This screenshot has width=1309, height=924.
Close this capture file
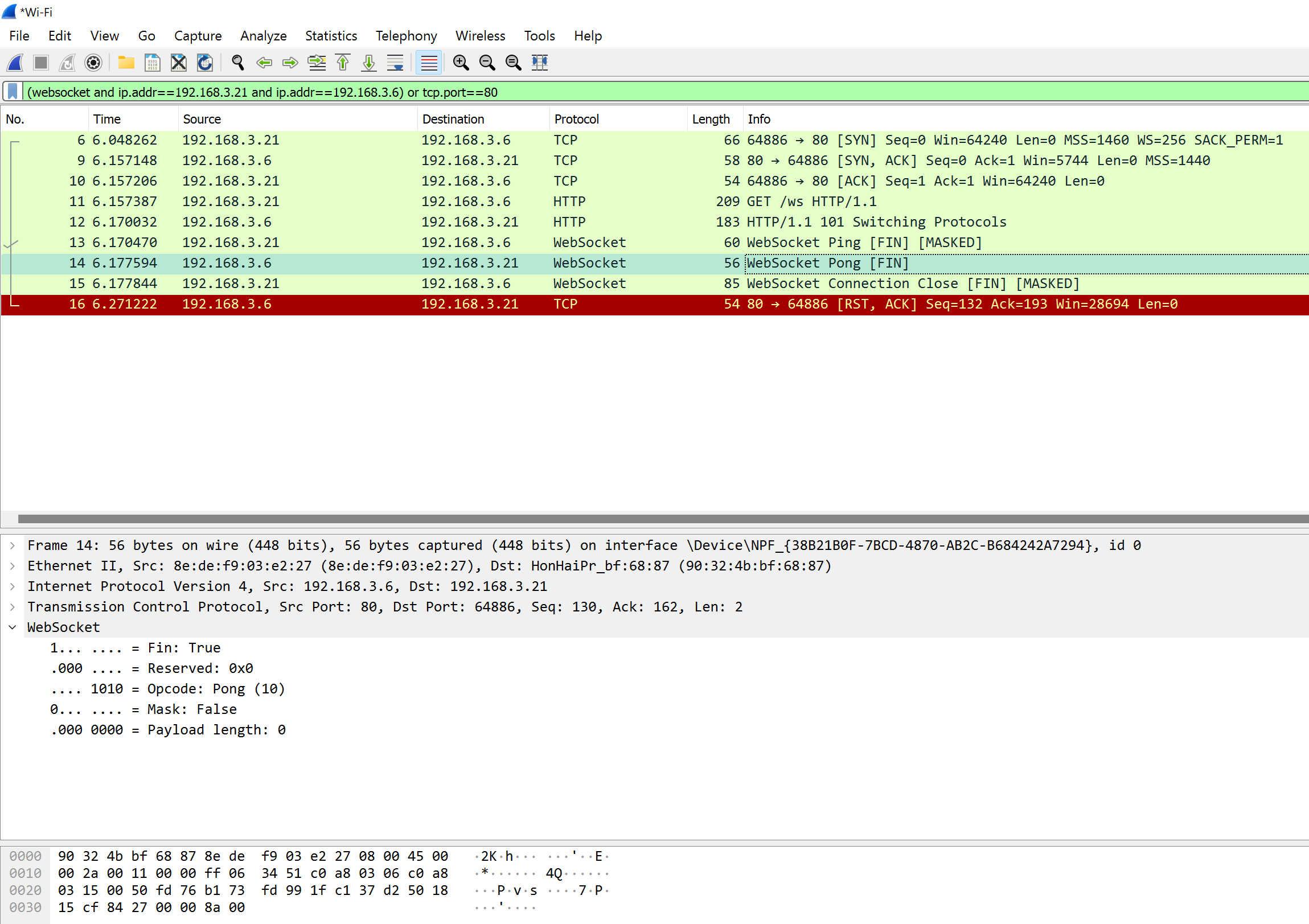click(x=178, y=63)
